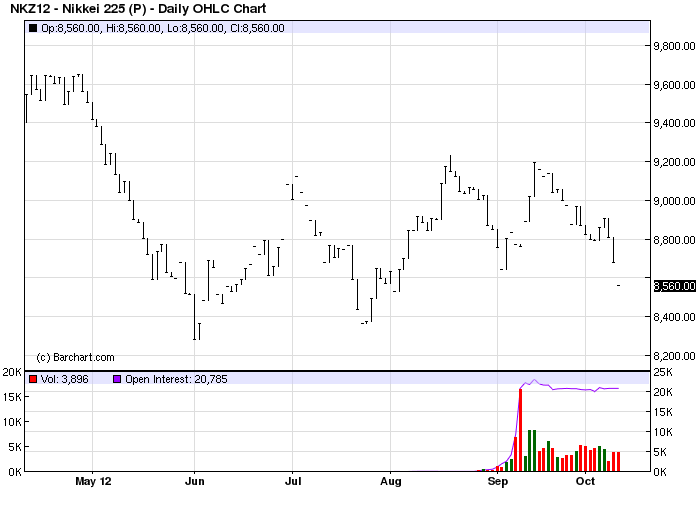Click the 9,200.00 price axis label
700x512 pixels.
674,162
